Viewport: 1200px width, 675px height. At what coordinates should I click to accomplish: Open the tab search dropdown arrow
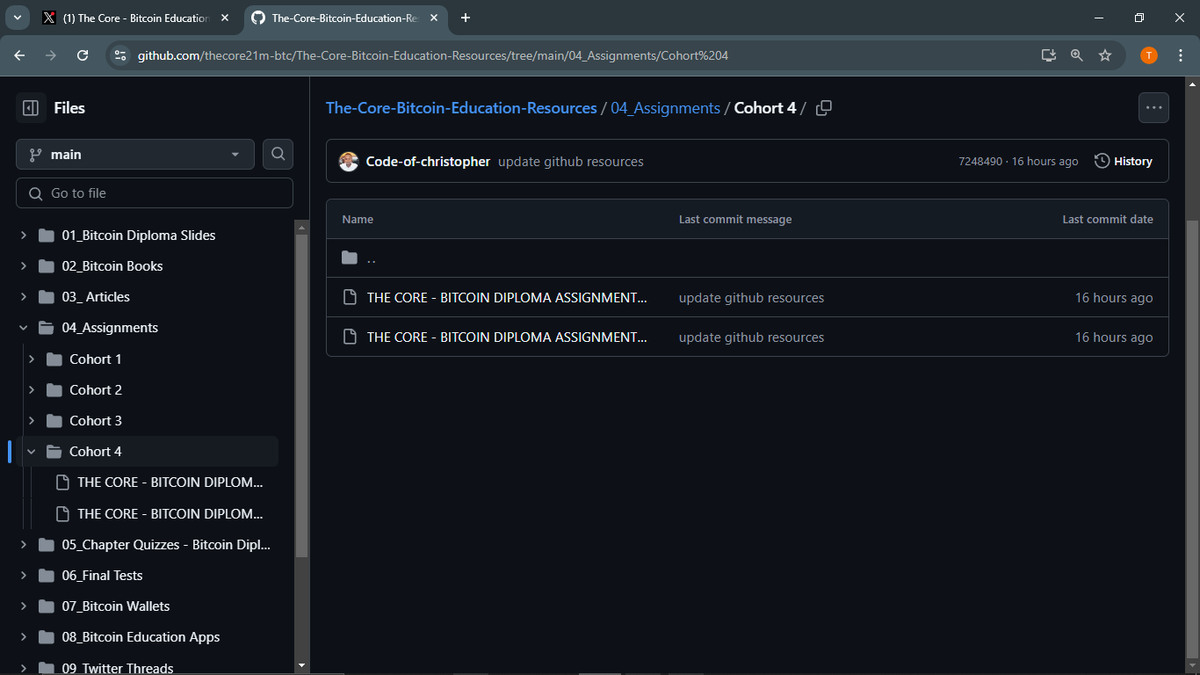[x=18, y=18]
